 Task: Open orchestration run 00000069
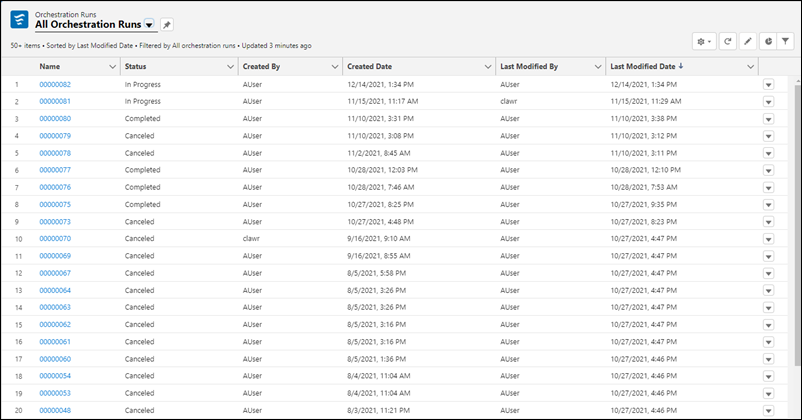coord(55,256)
